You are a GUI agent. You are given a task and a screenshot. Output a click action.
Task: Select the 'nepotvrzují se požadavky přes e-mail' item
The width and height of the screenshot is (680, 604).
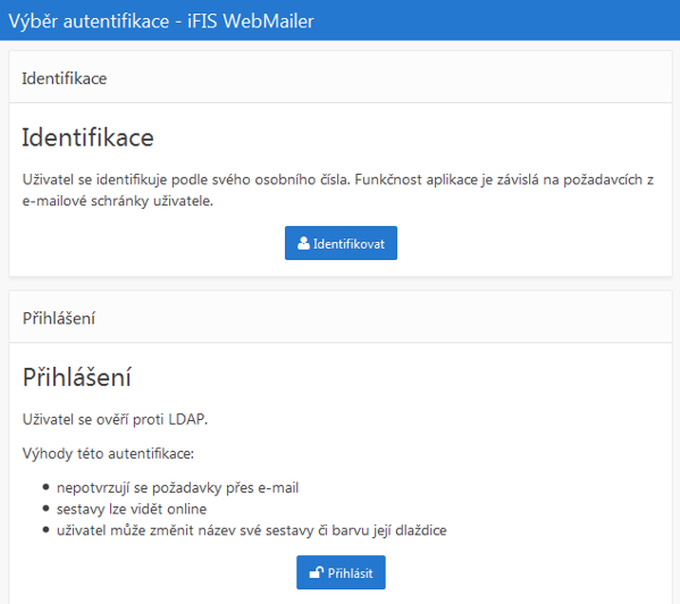[177, 488]
